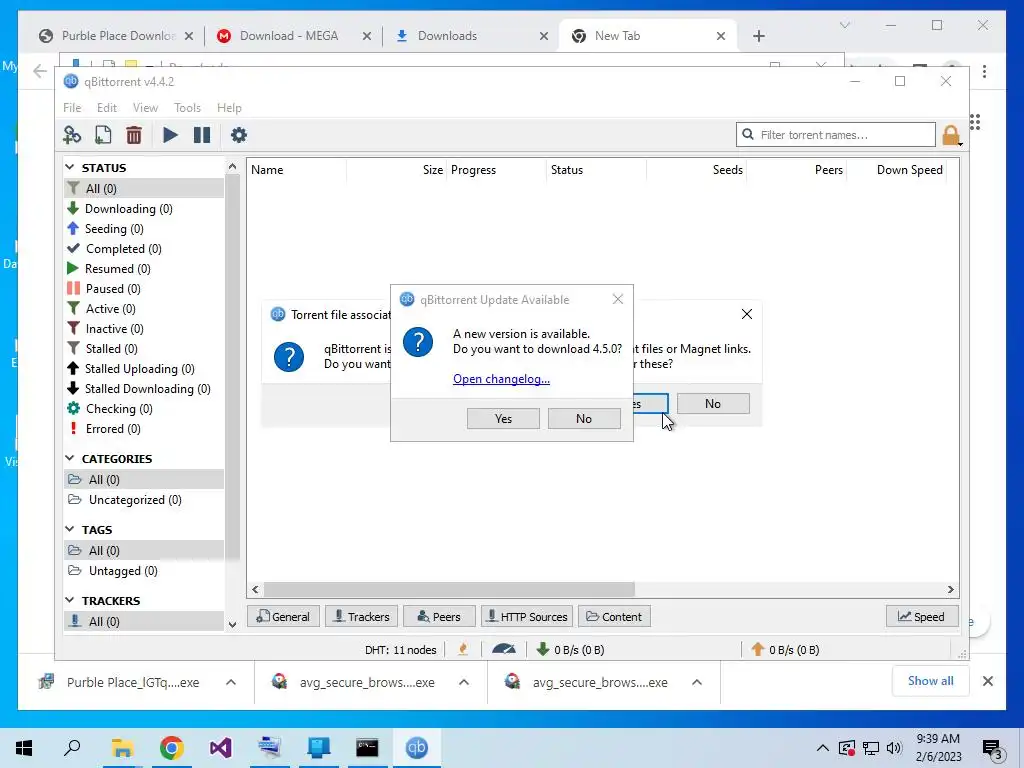The image size is (1024, 768).
Task: Close the Update Available dialog
Action: [618, 299]
